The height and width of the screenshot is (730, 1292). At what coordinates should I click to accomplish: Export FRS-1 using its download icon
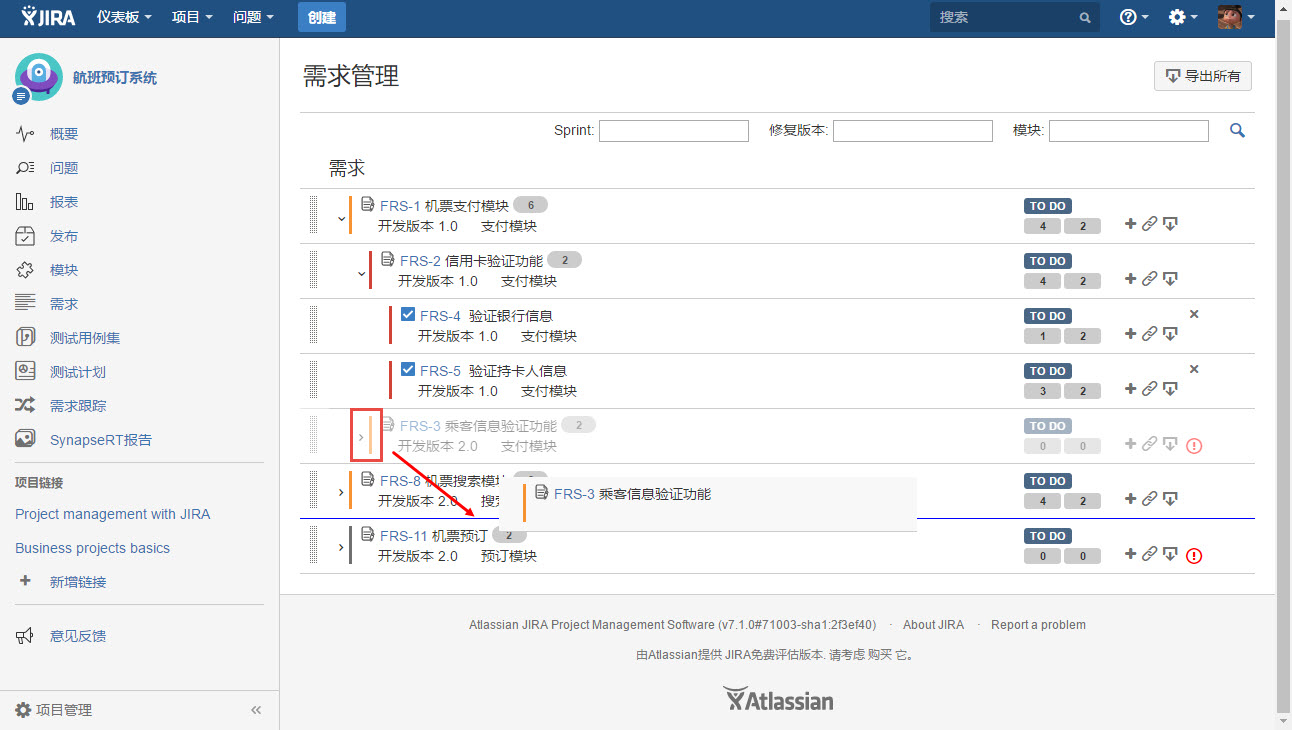1169,224
